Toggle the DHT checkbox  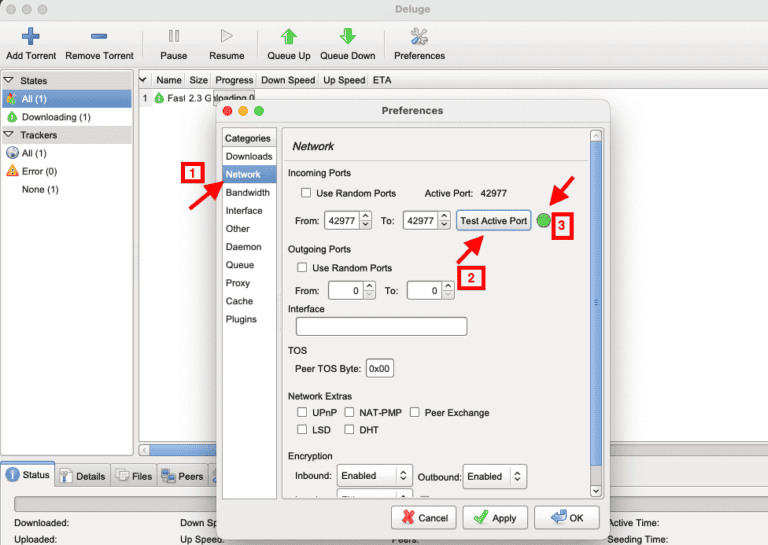349,429
